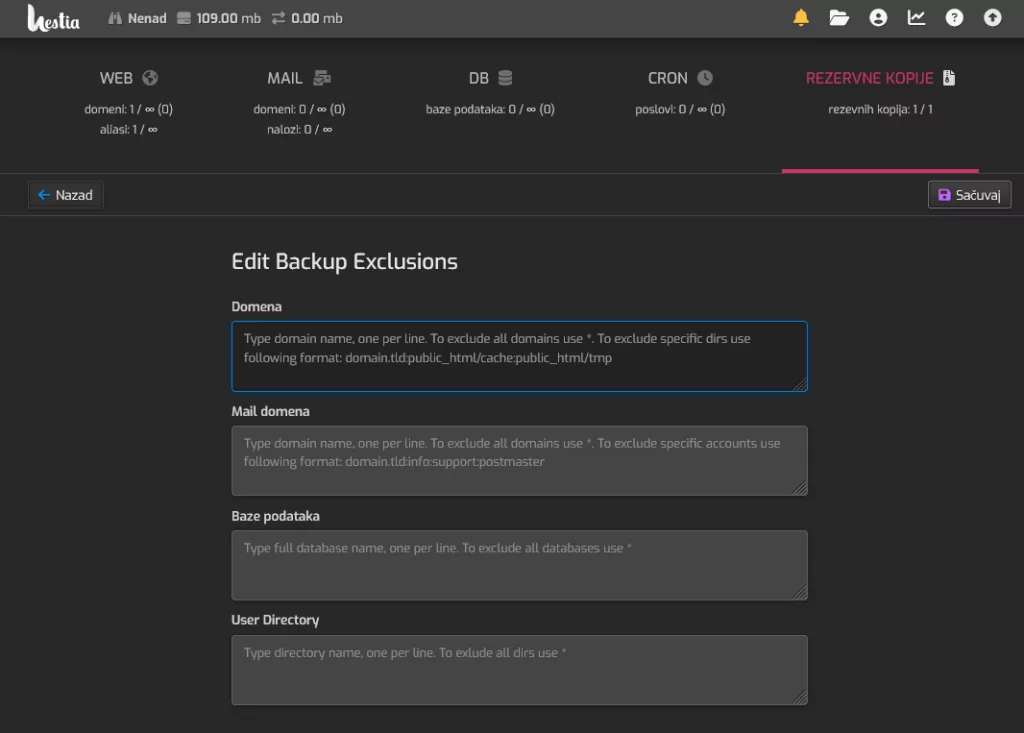Click the 'nalozi: 0 / ∞' mail stat
This screenshot has height=733, width=1024.
tap(299, 129)
